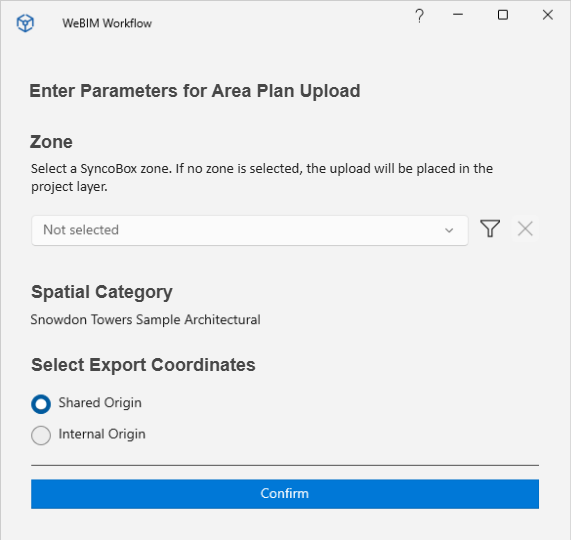Open the Not selected zone combo box

coord(250,230)
